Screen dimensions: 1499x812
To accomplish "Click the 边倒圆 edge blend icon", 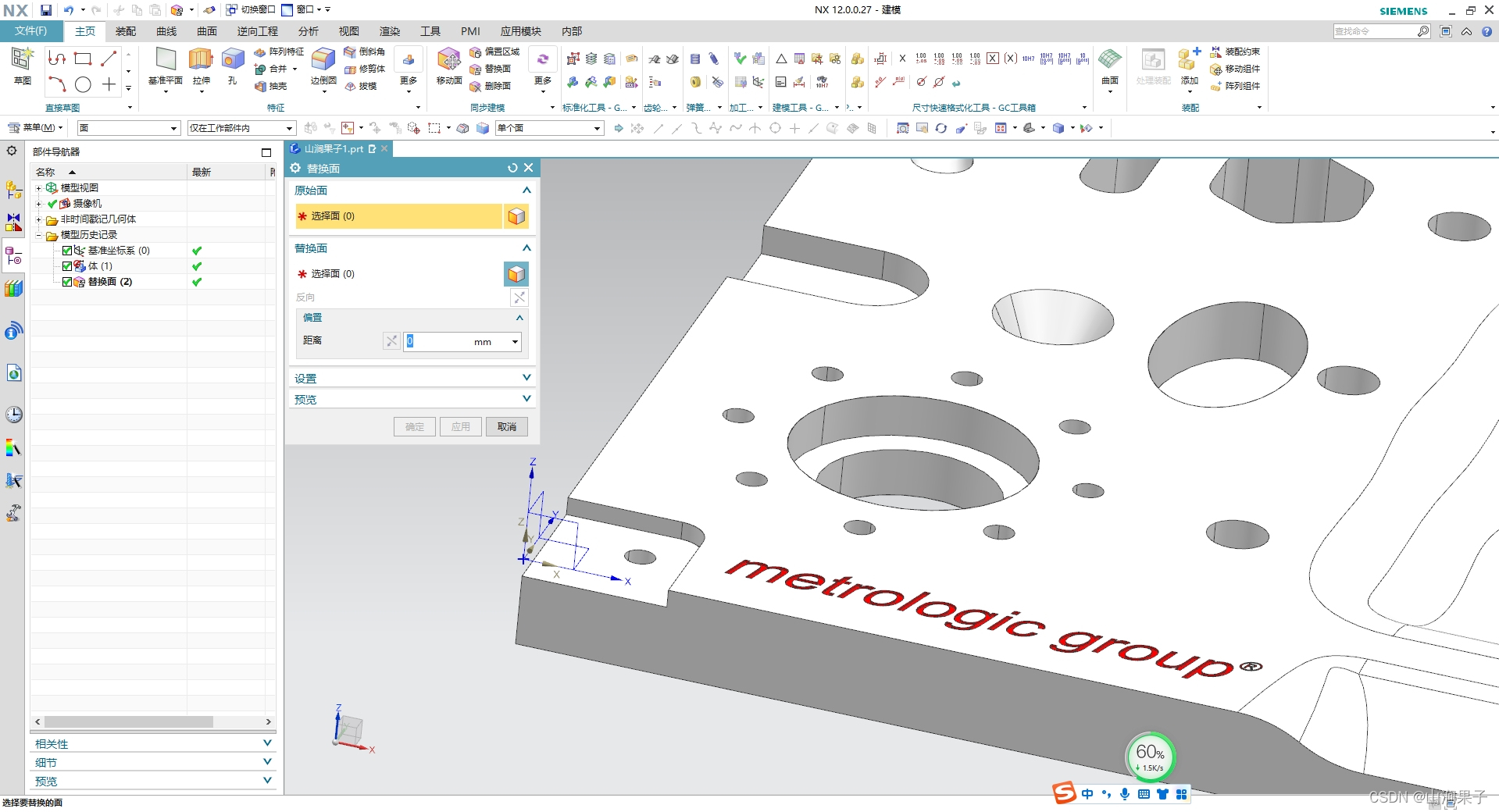I will point(323,60).
